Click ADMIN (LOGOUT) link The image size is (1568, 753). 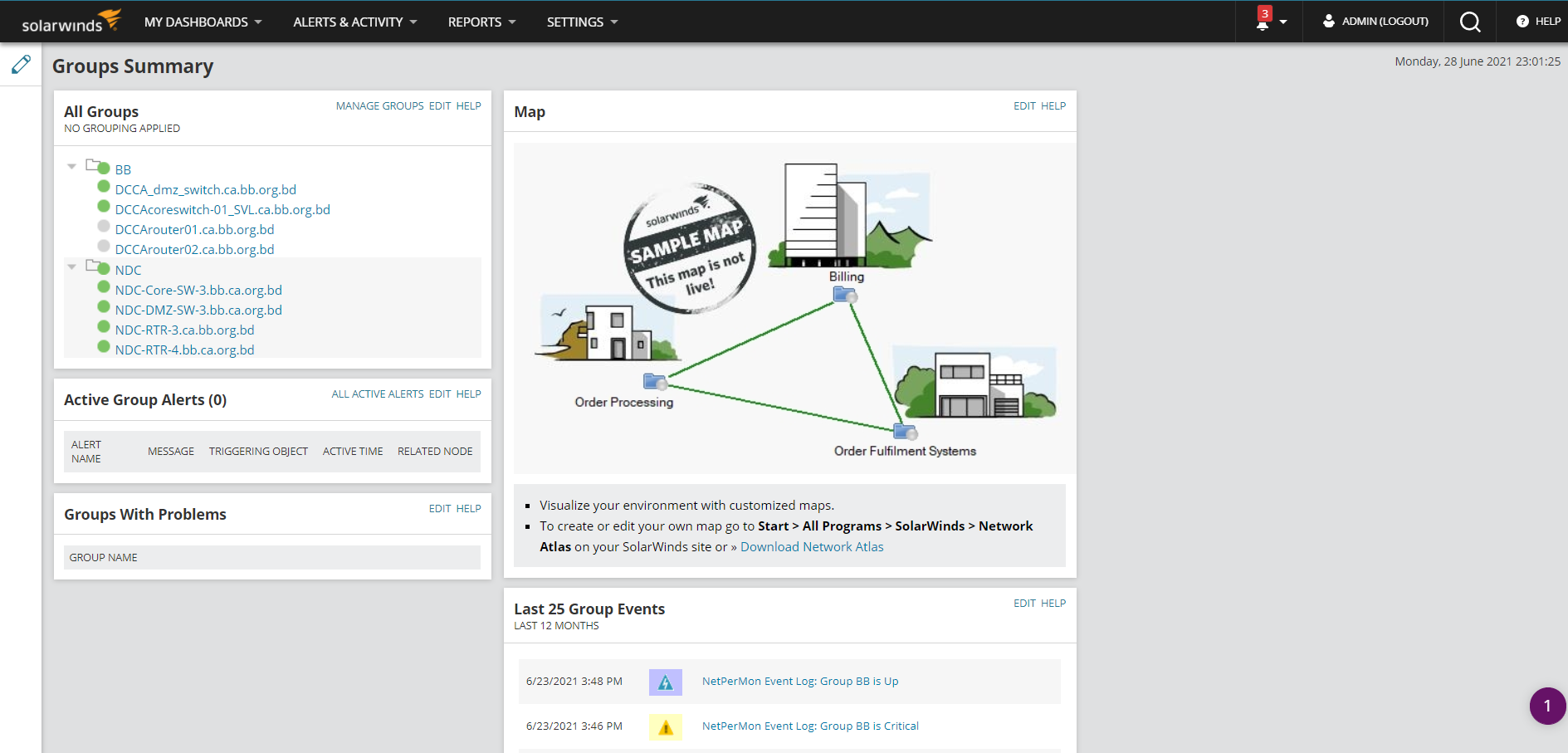[x=1385, y=22]
